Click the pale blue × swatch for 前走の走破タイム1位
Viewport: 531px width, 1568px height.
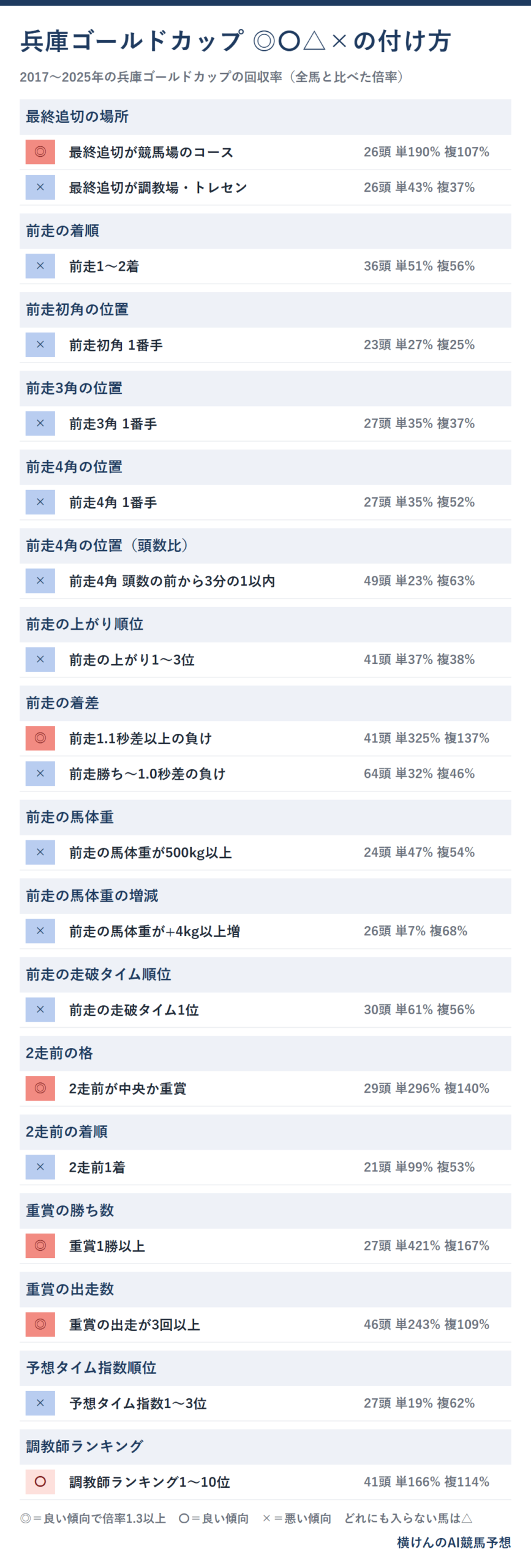pos(40,1010)
